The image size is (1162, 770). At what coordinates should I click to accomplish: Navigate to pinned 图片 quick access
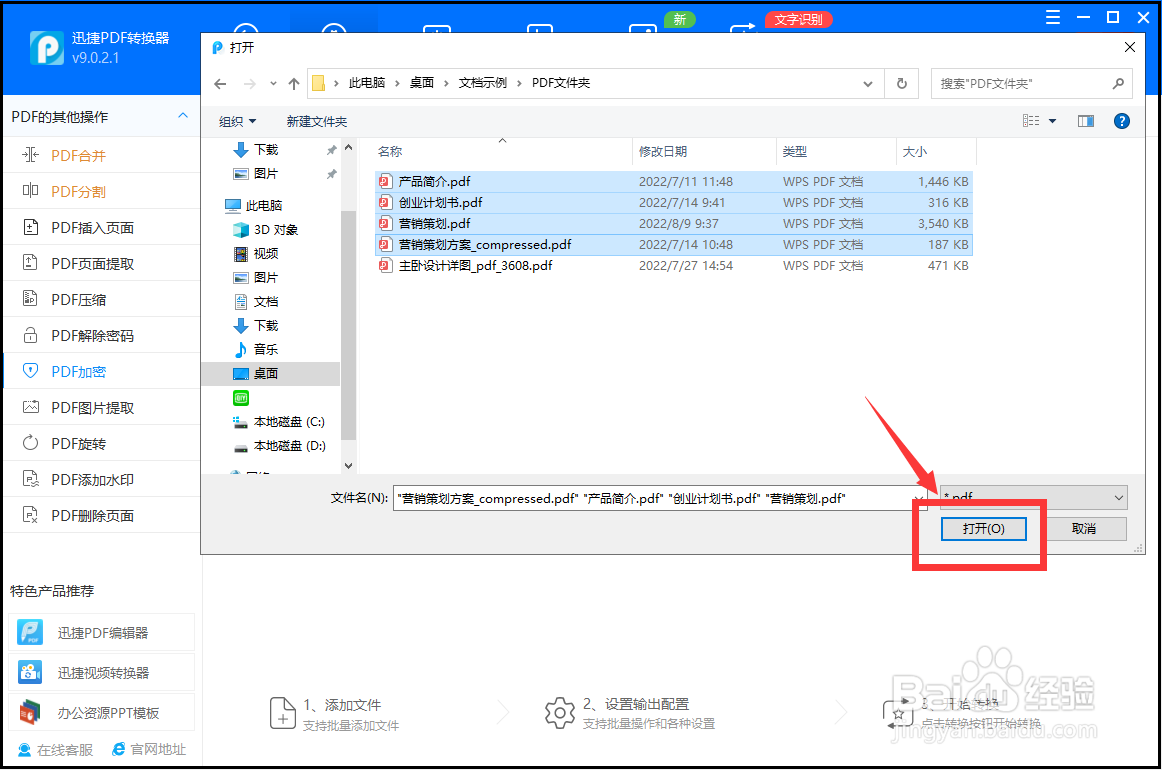pos(265,173)
